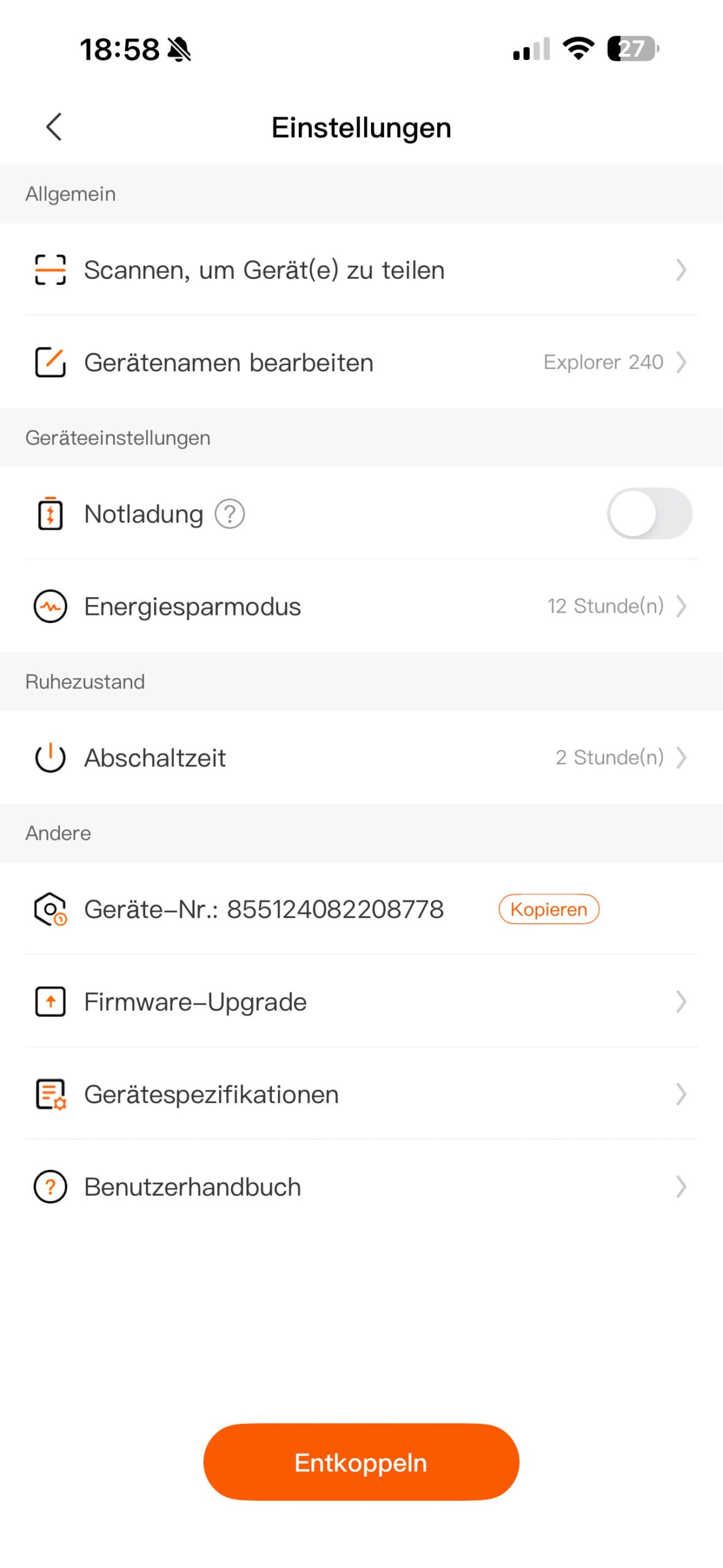Tap the edit device name pencil icon

tap(50, 362)
